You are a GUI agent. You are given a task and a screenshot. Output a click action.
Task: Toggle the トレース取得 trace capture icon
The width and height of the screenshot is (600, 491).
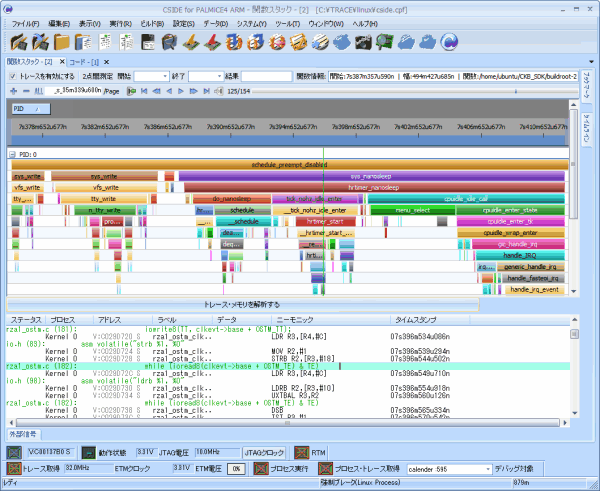pos(14,469)
